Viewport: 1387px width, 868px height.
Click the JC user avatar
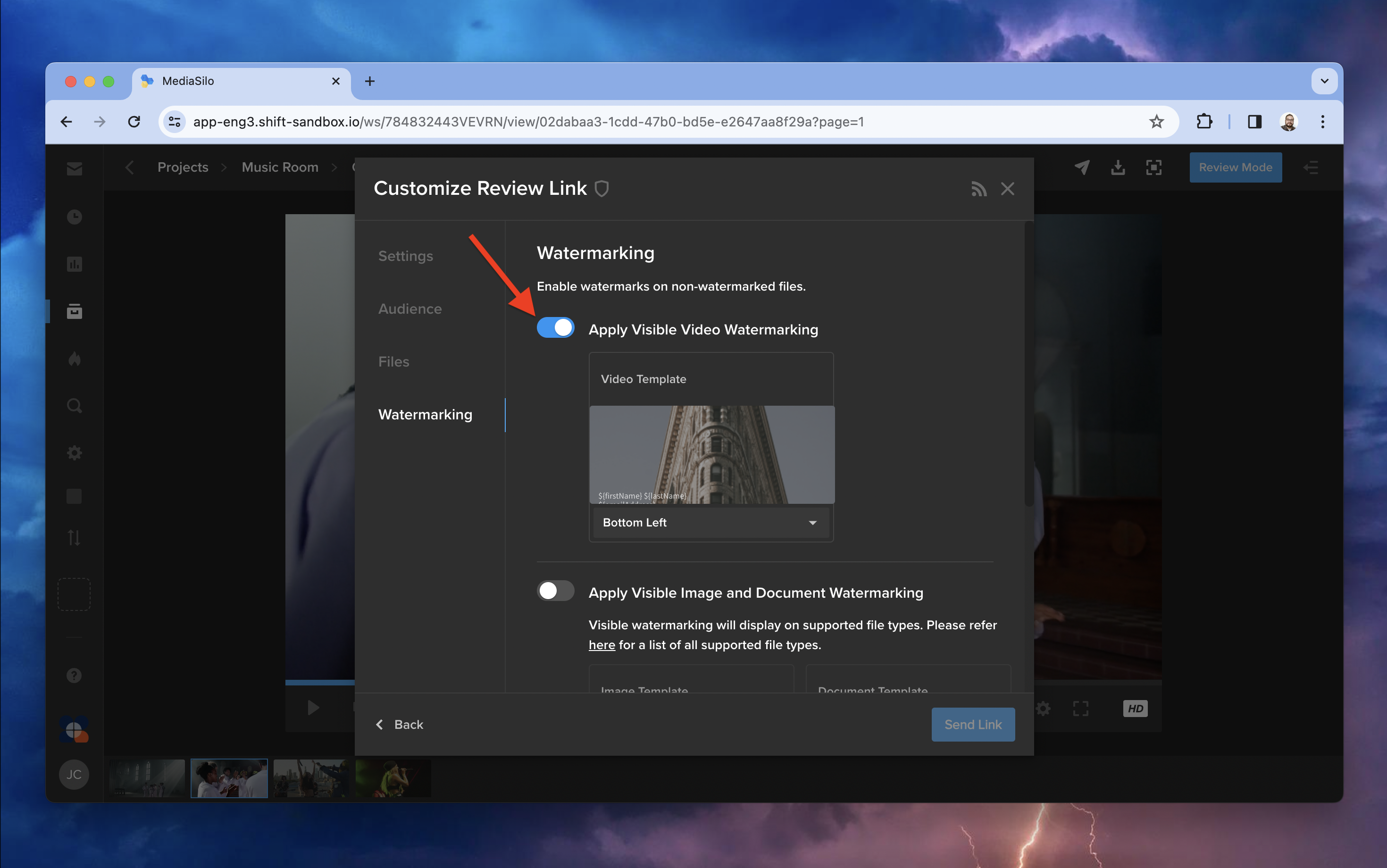click(74, 775)
